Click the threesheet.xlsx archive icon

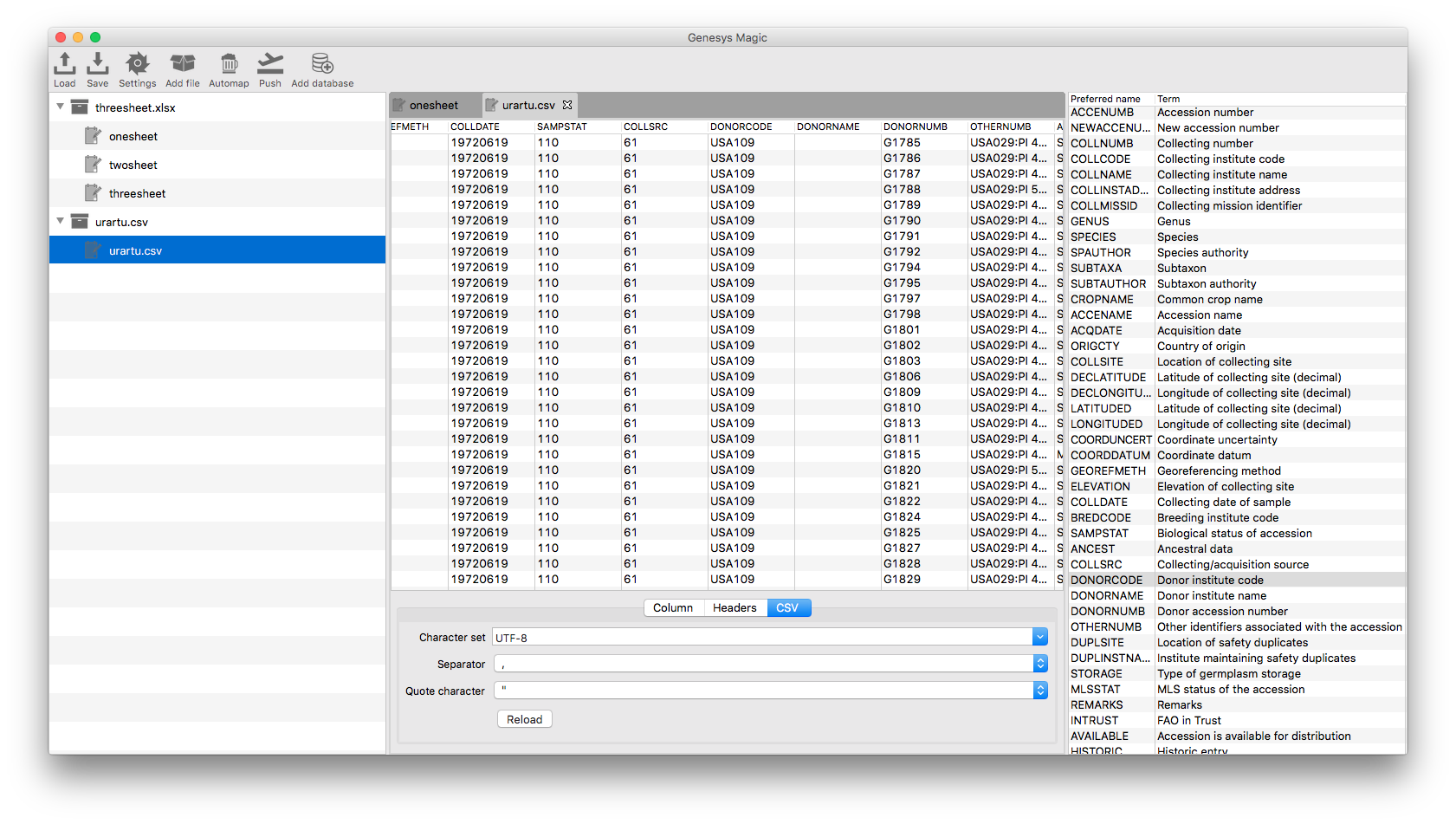pyautogui.click(x=80, y=107)
